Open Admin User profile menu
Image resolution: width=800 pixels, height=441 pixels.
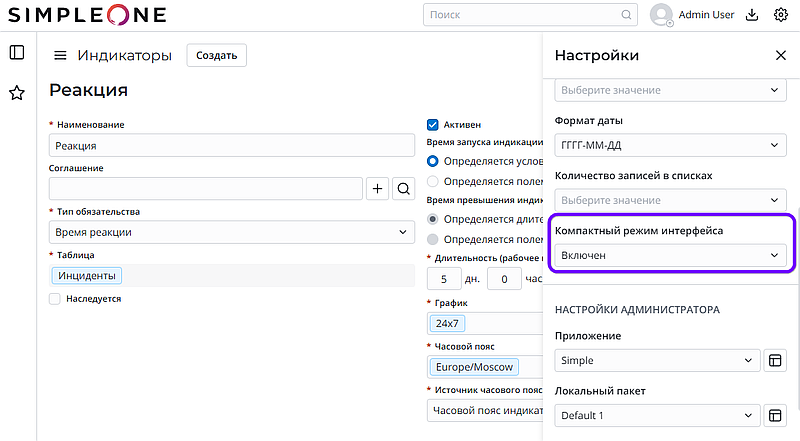click(692, 15)
